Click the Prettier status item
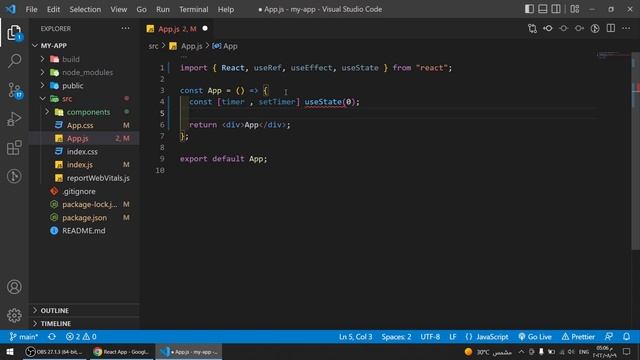This screenshot has width=640, height=360. pos(578,337)
